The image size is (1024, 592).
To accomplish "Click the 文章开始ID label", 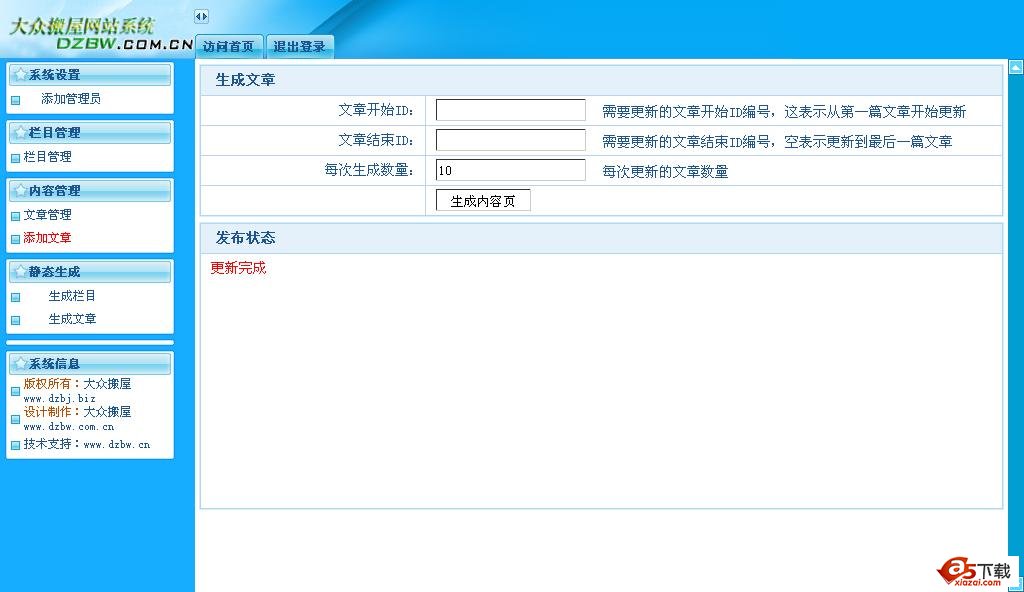I will point(376,110).
